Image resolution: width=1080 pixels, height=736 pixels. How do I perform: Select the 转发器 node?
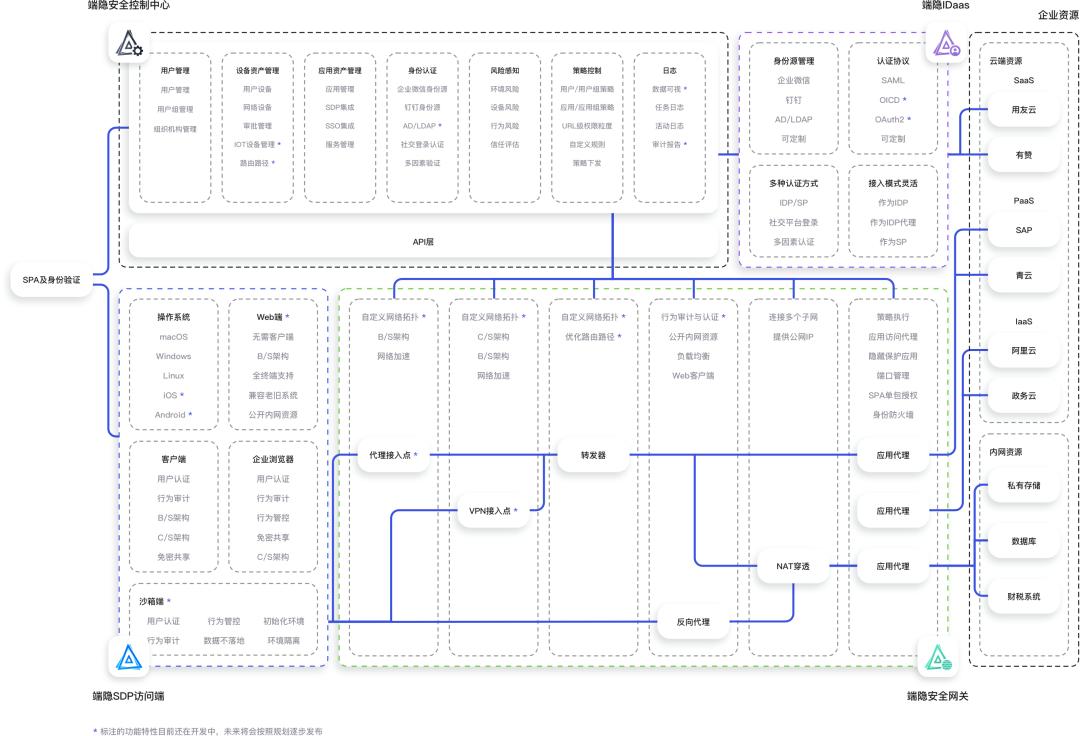point(593,455)
